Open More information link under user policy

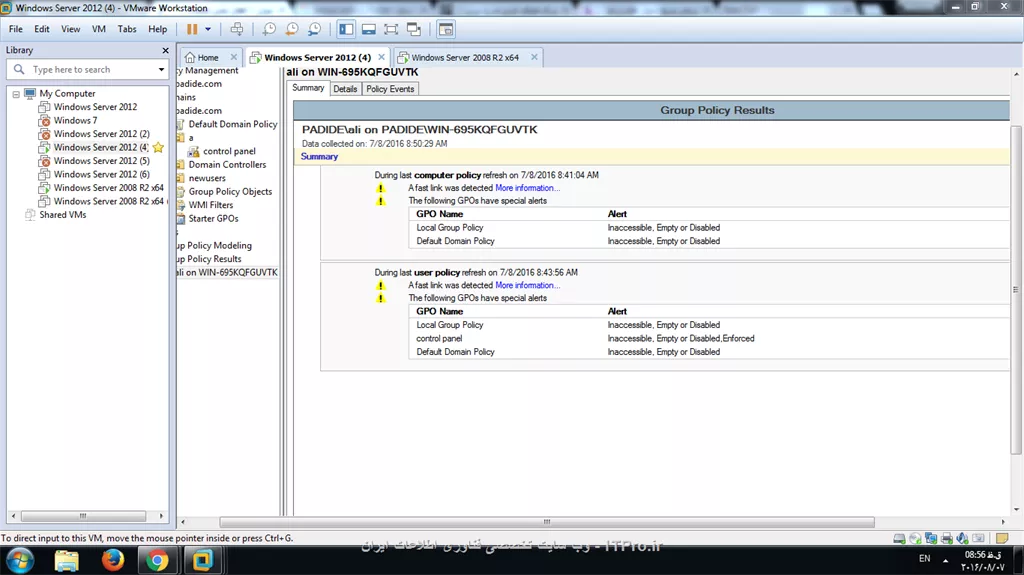pyautogui.click(x=527, y=285)
